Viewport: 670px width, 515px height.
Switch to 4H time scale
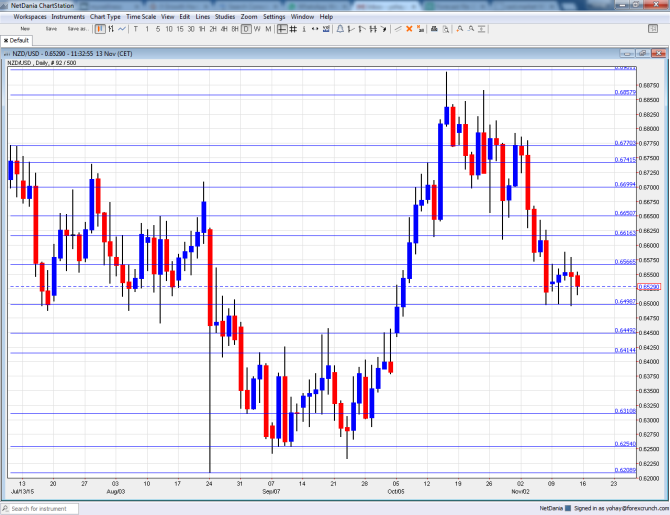tap(224, 29)
